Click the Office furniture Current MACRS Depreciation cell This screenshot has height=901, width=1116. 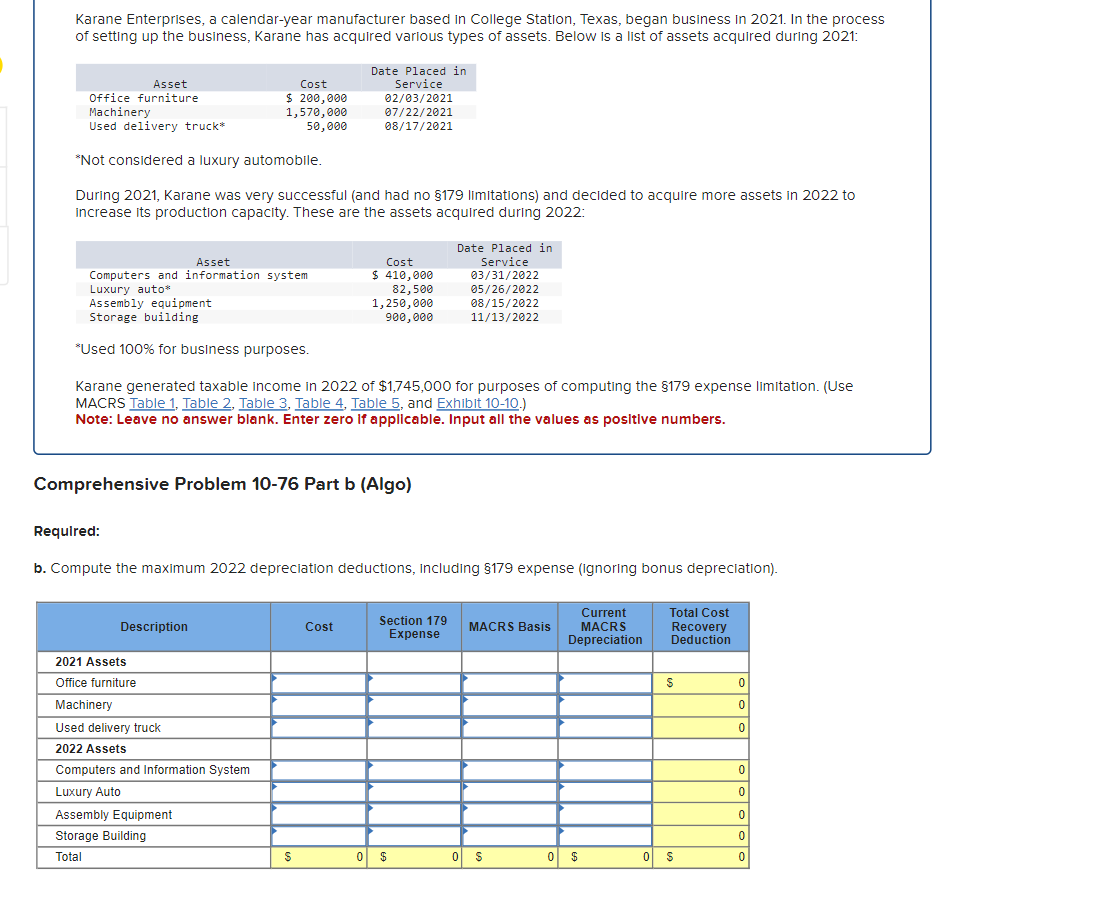(x=605, y=683)
